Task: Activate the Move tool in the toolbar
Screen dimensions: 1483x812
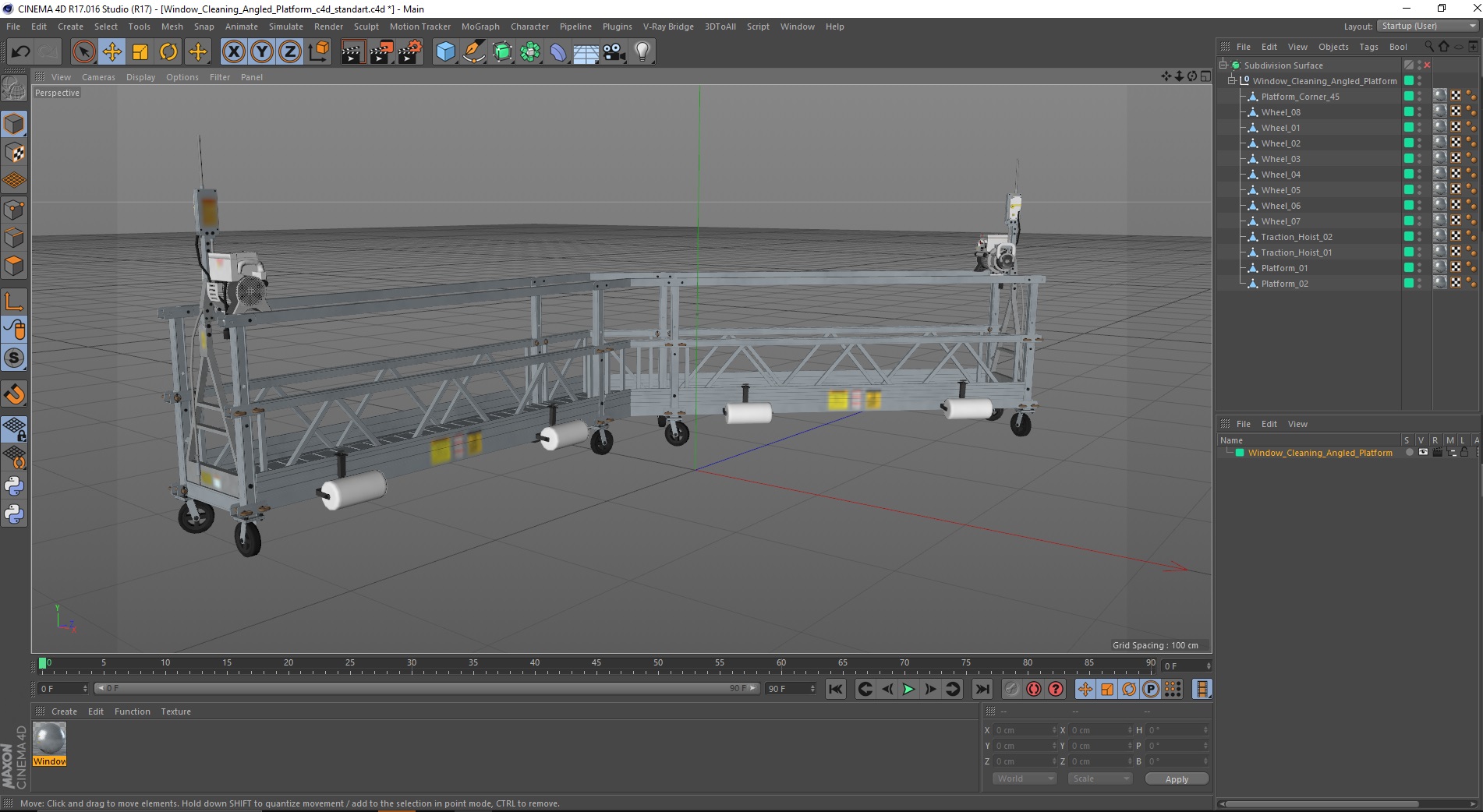Action: pyautogui.click(x=112, y=52)
